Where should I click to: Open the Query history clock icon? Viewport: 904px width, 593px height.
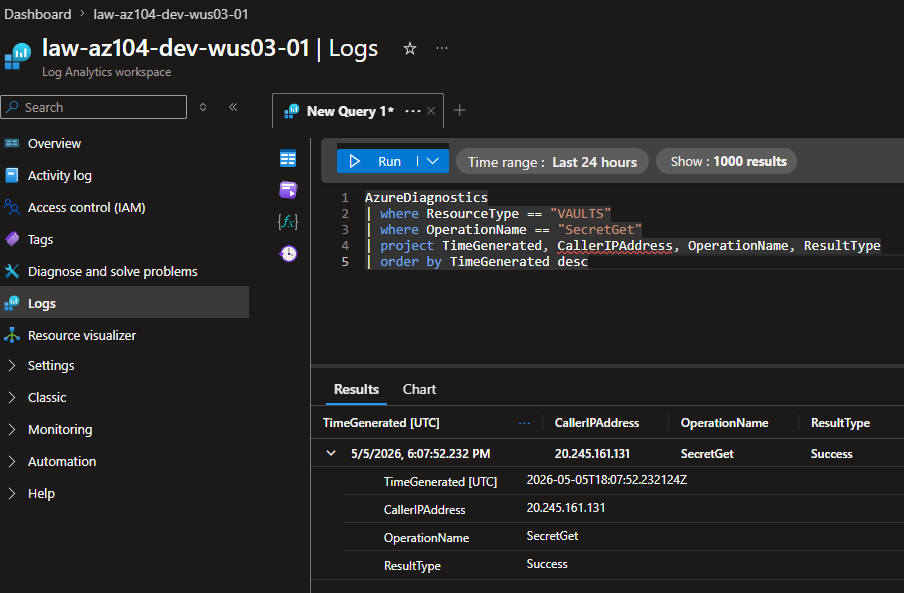click(x=288, y=254)
